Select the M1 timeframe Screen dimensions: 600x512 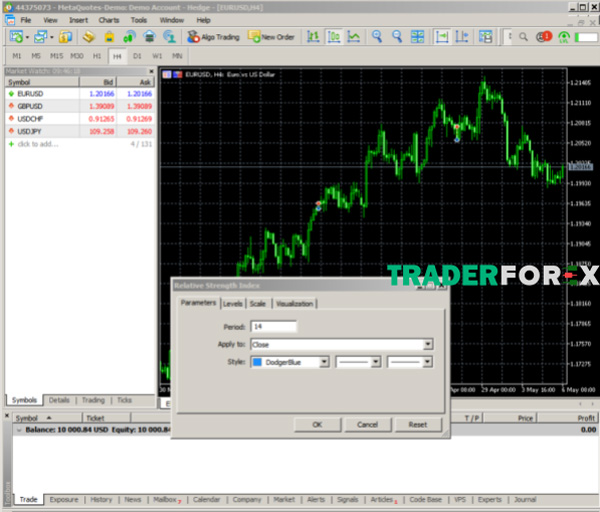pos(16,56)
